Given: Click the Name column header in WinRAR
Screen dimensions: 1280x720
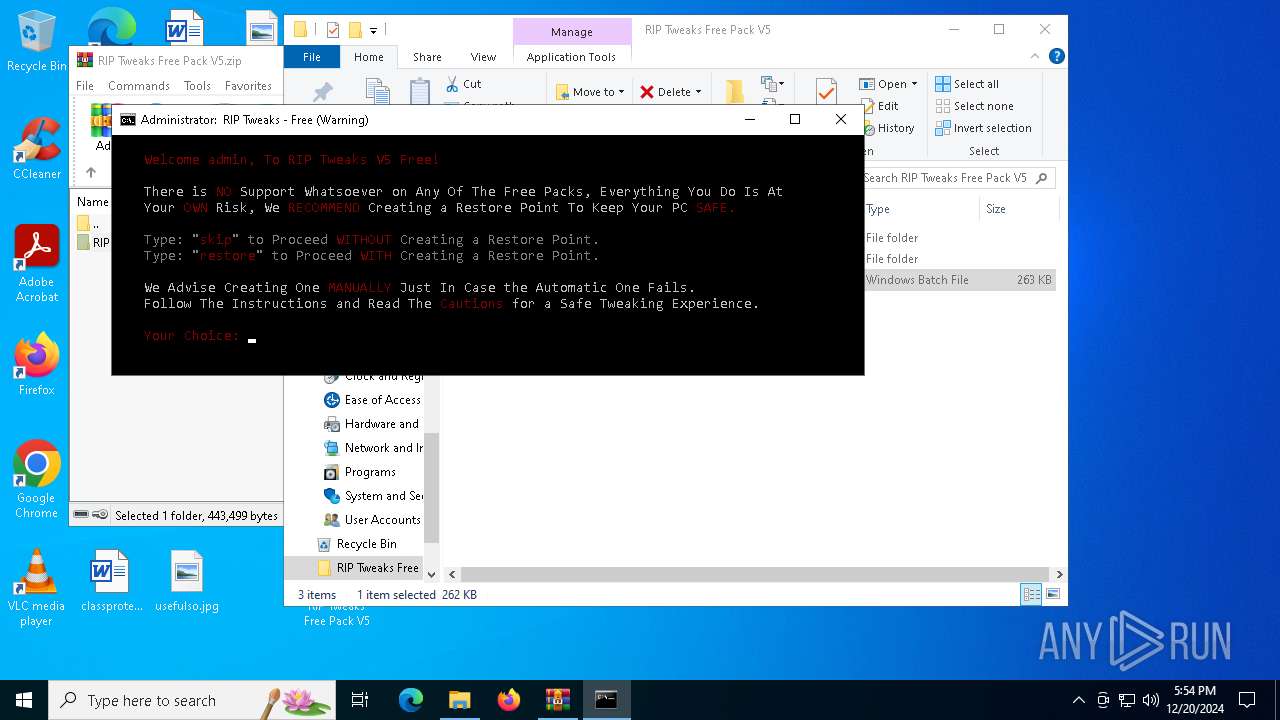Looking at the screenshot, I should [x=93, y=202].
